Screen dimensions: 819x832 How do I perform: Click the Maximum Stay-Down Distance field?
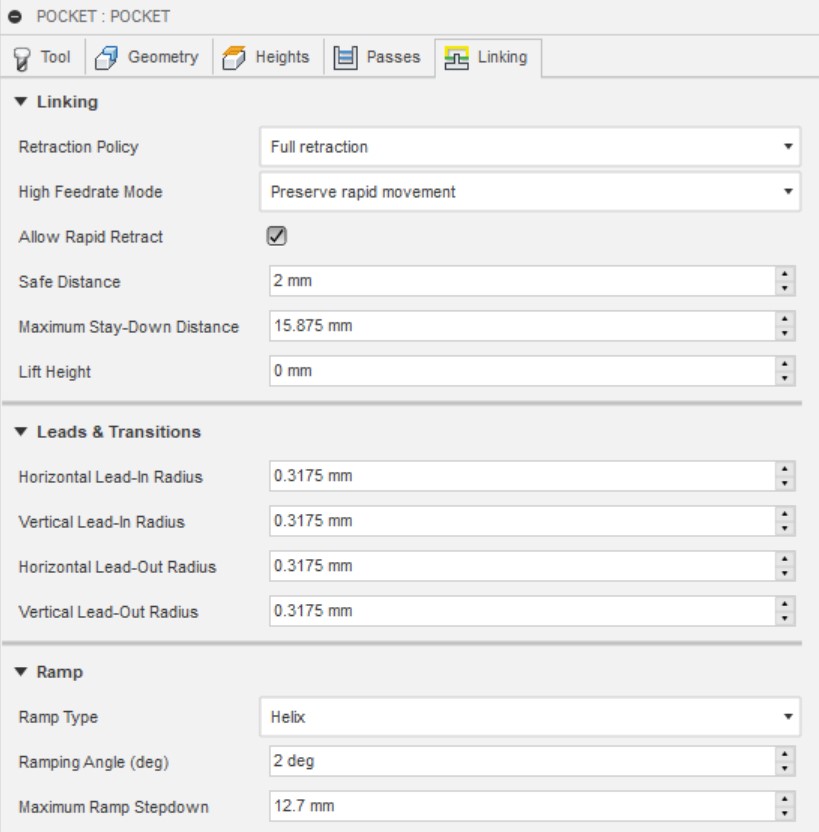pos(522,326)
